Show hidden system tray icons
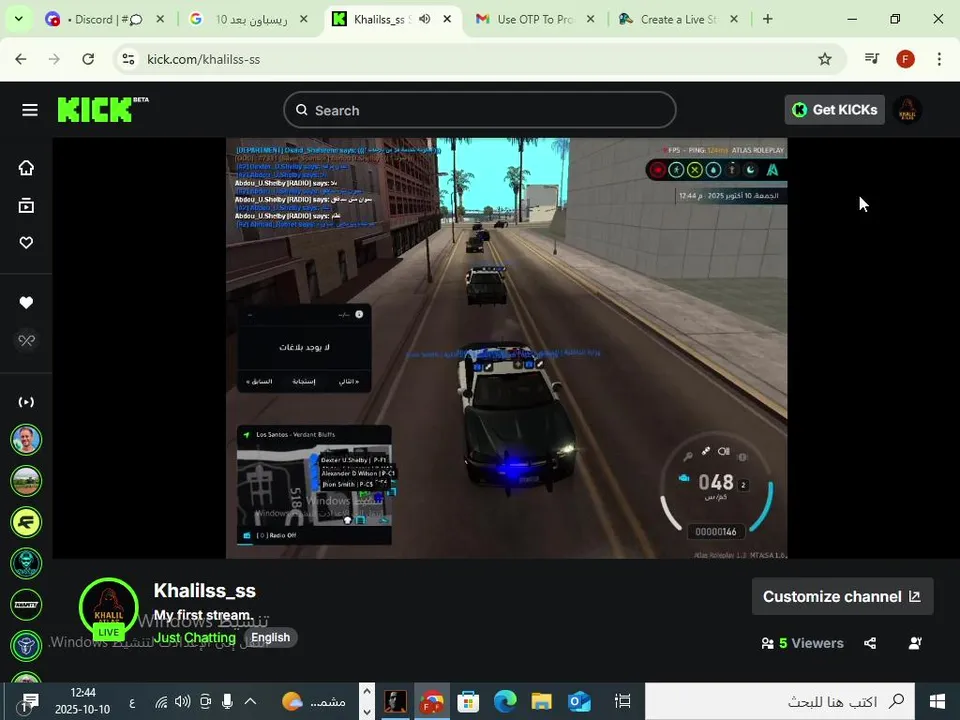Image resolution: width=960 pixels, height=720 pixels. [250, 702]
